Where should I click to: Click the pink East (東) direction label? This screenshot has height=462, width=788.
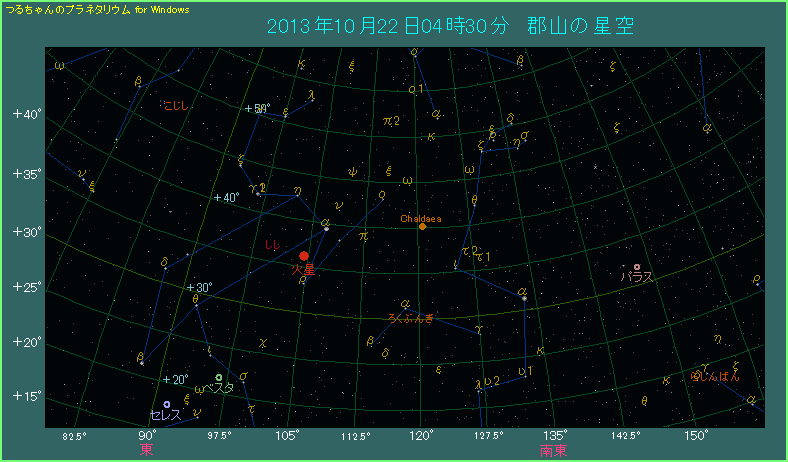pos(147,450)
